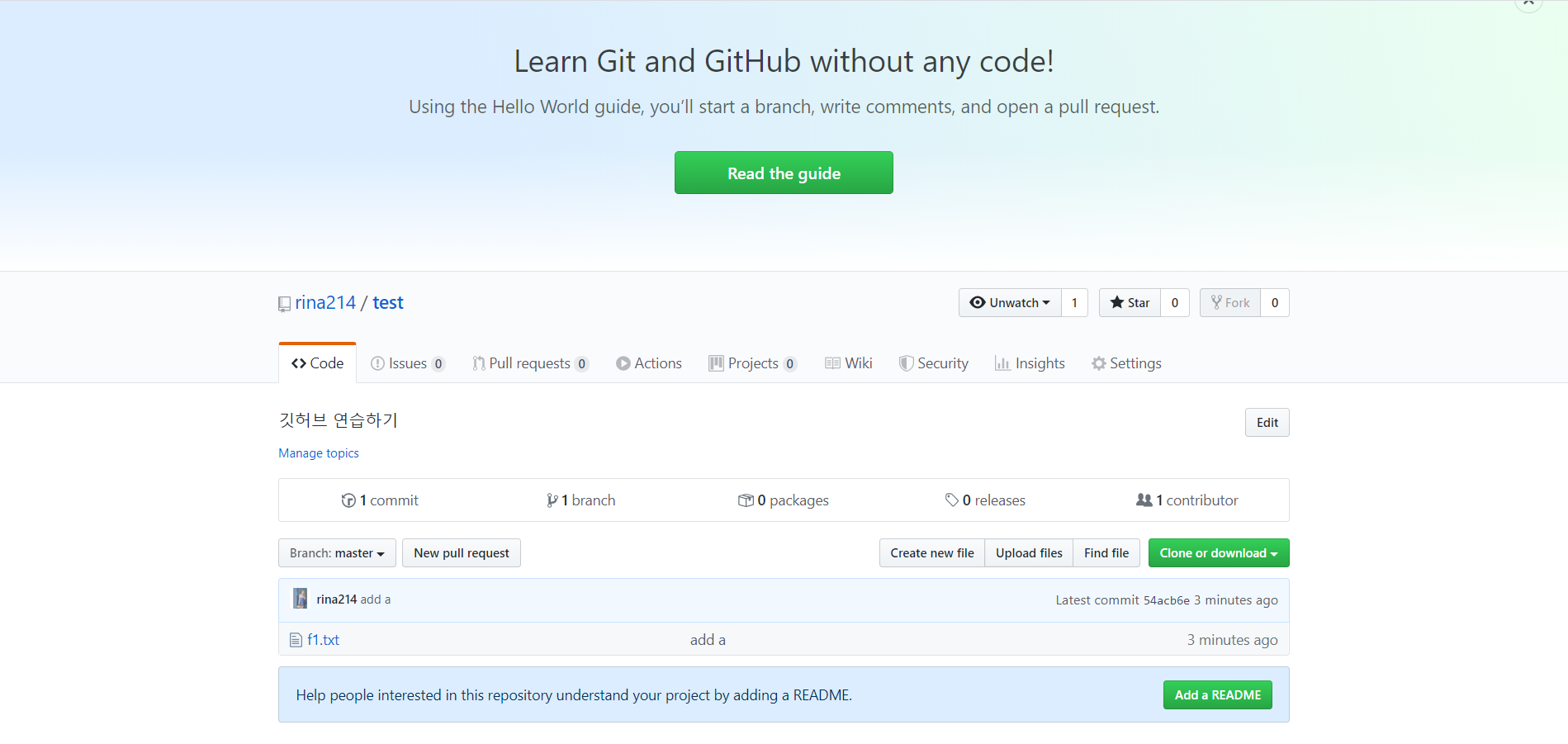Click the Code tab brackets icon
This screenshot has height=744, width=1568.
click(299, 363)
